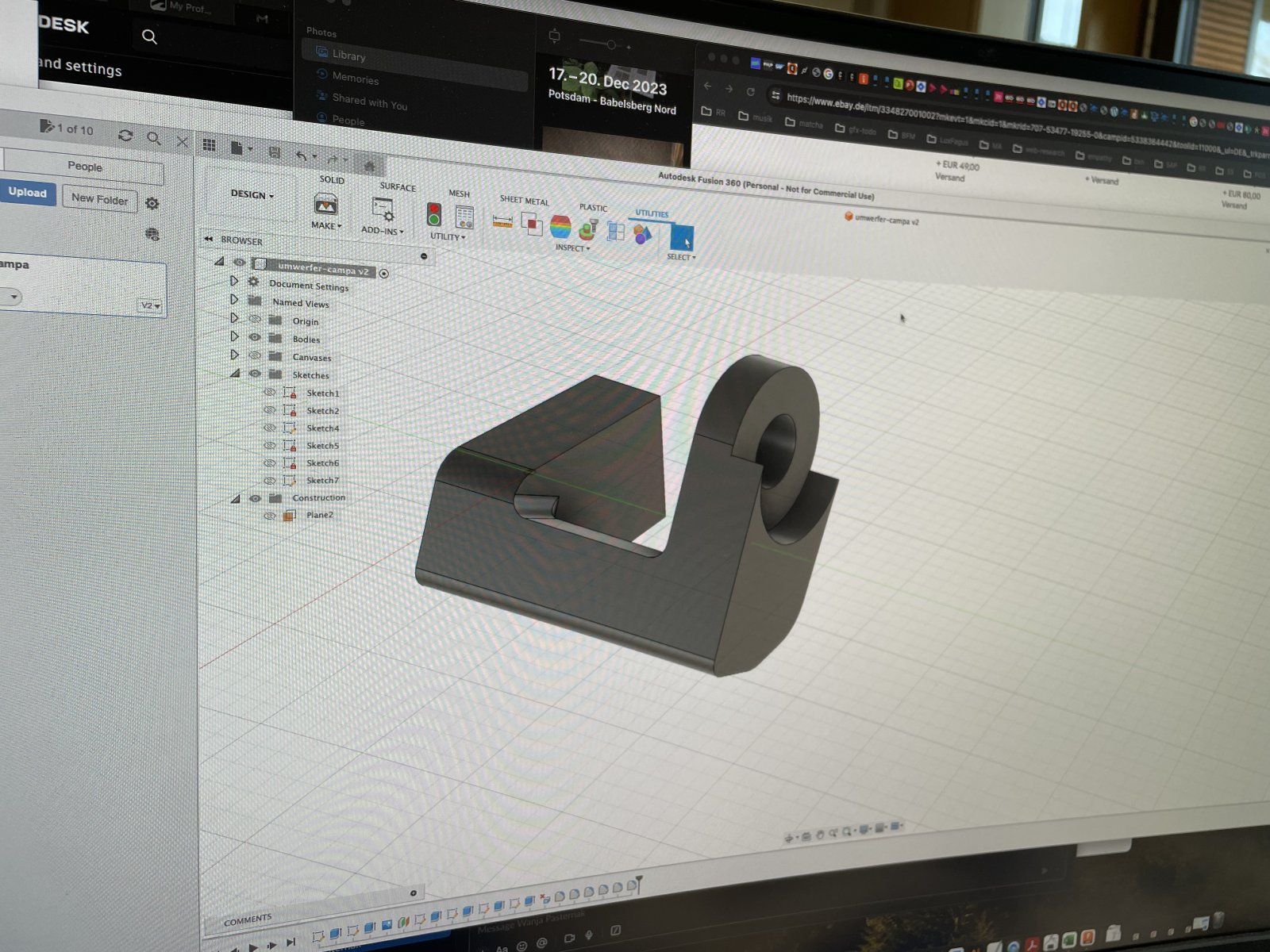1270x952 pixels.
Task: Click the Undo arrow
Action: pos(302,156)
